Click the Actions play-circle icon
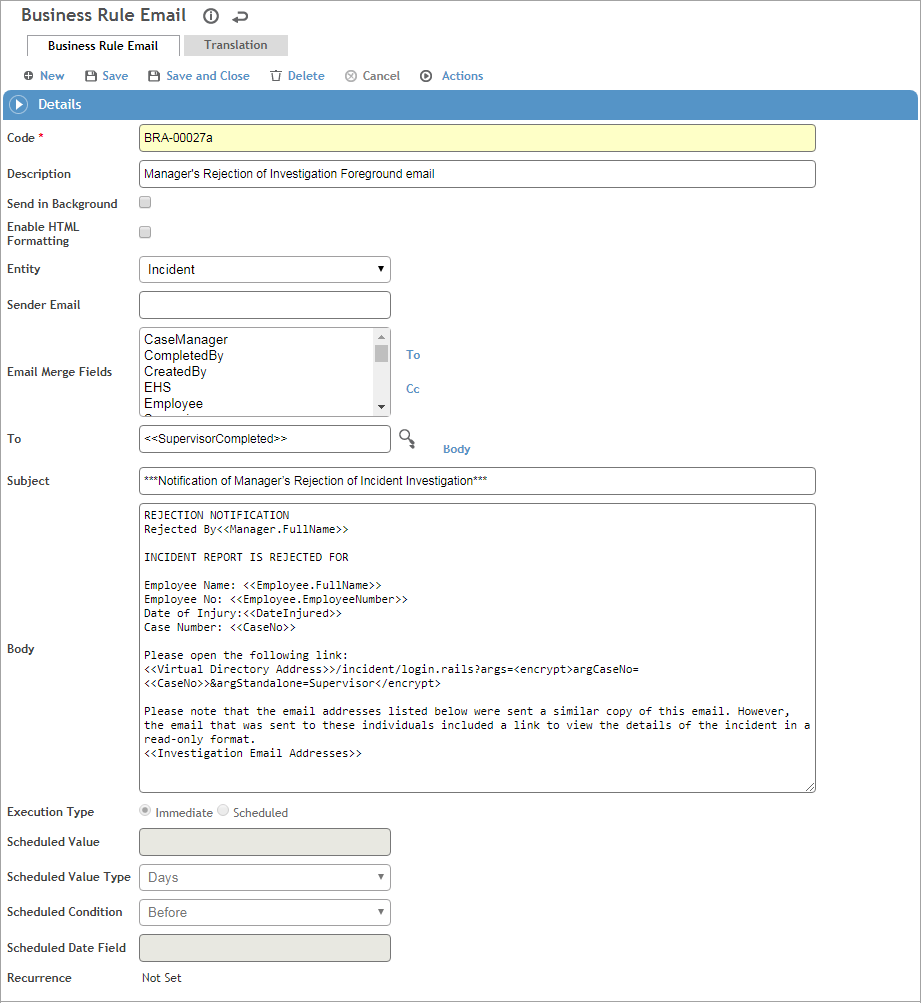Image resolution: width=921 pixels, height=1003 pixels. [x=426, y=76]
